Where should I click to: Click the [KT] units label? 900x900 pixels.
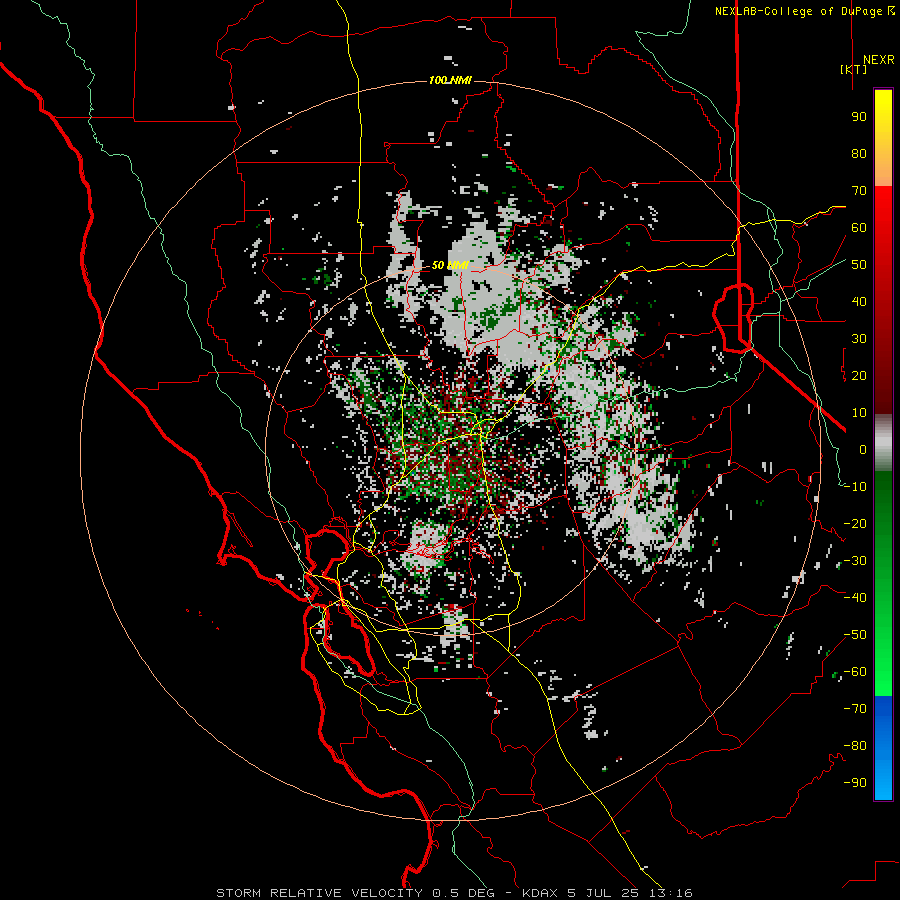coord(854,69)
